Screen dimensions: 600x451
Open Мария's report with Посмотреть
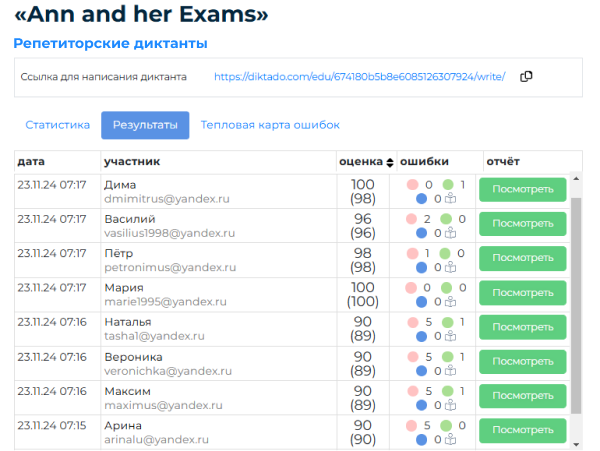(523, 293)
